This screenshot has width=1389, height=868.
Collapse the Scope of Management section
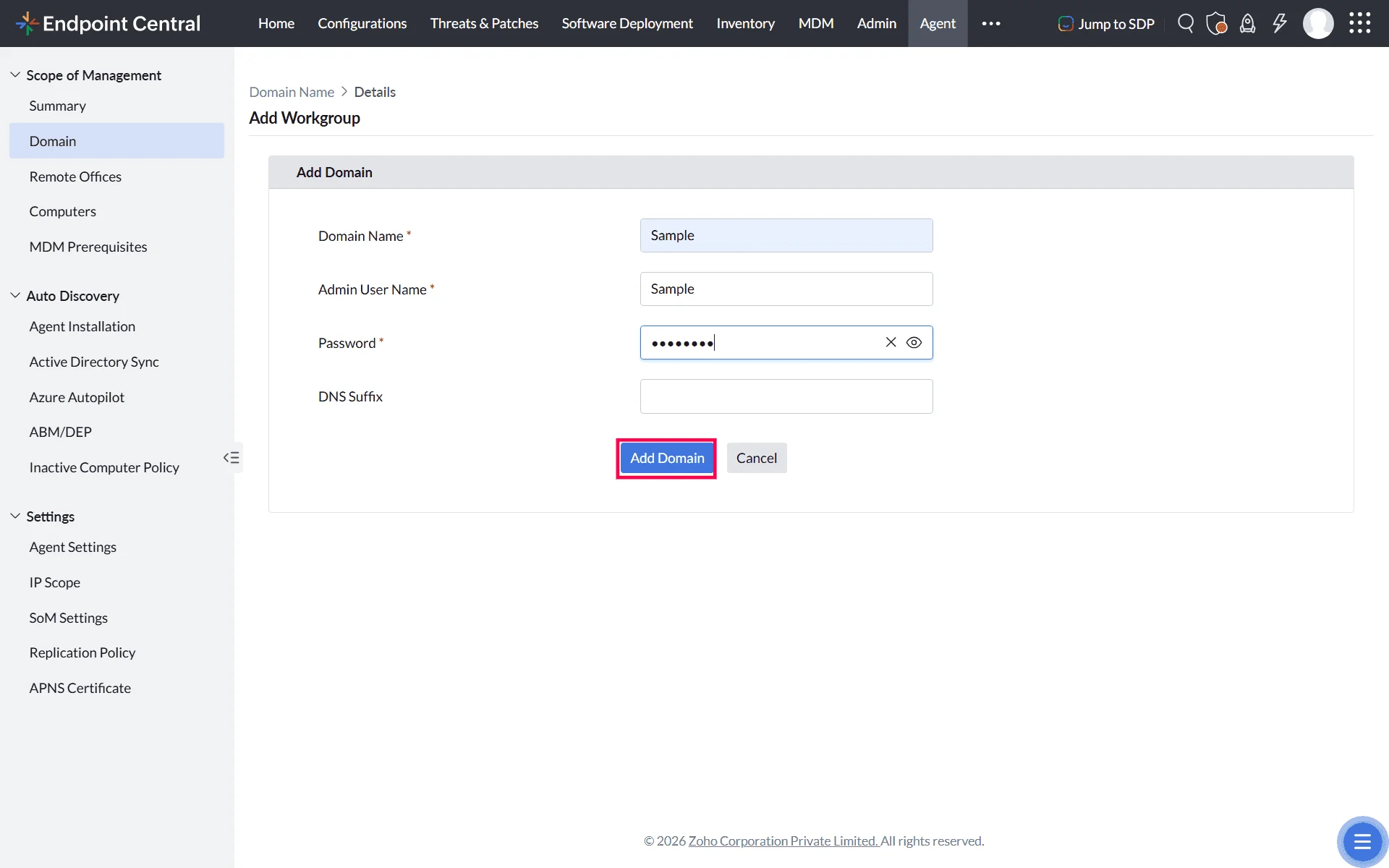tap(15, 75)
